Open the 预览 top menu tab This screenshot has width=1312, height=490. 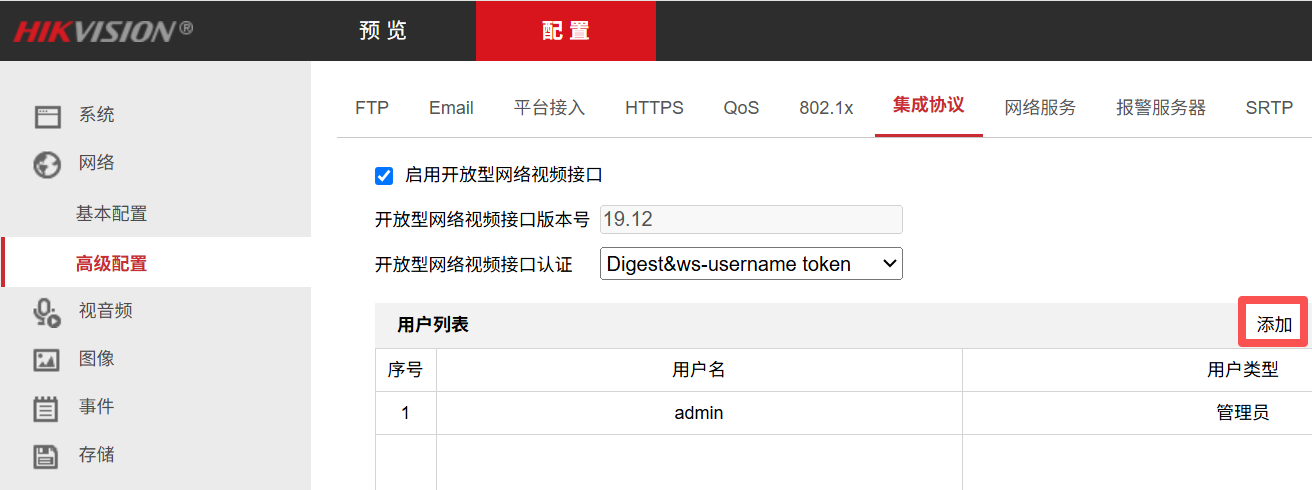point(383,31)
